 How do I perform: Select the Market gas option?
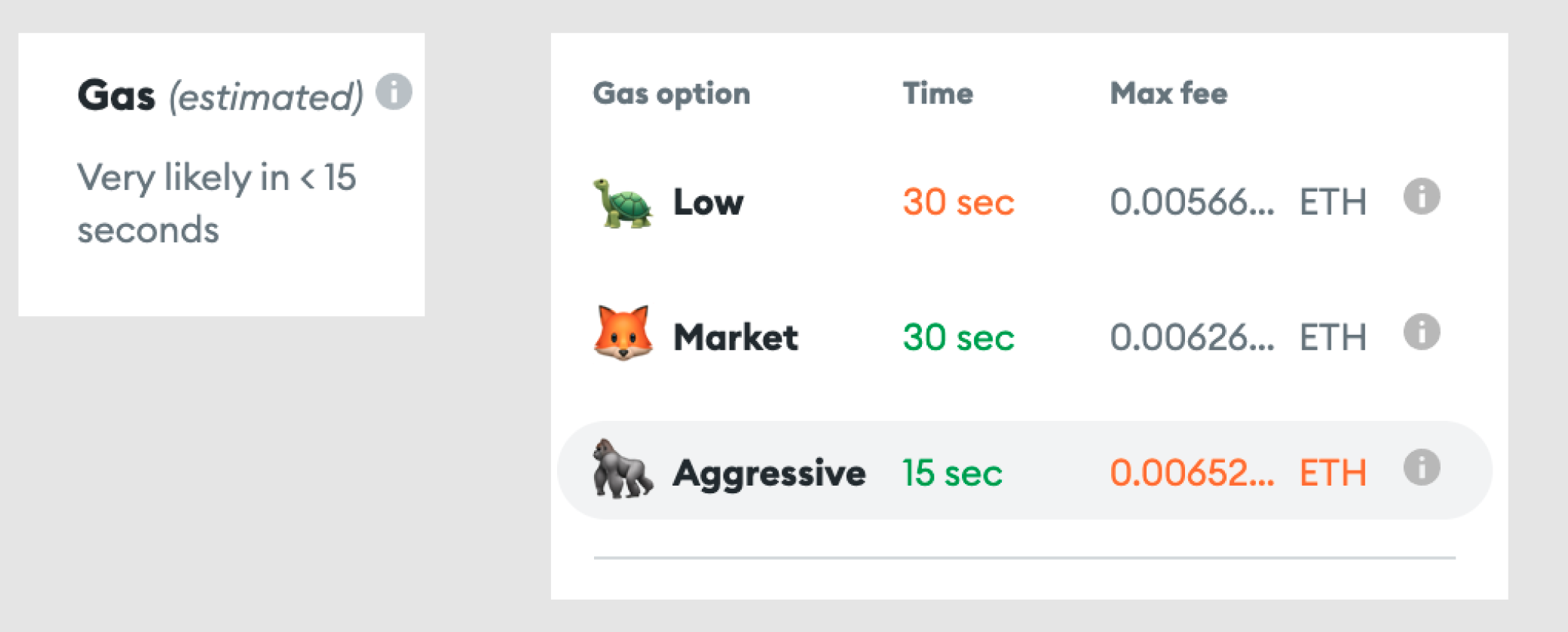(x=735, y=337)
